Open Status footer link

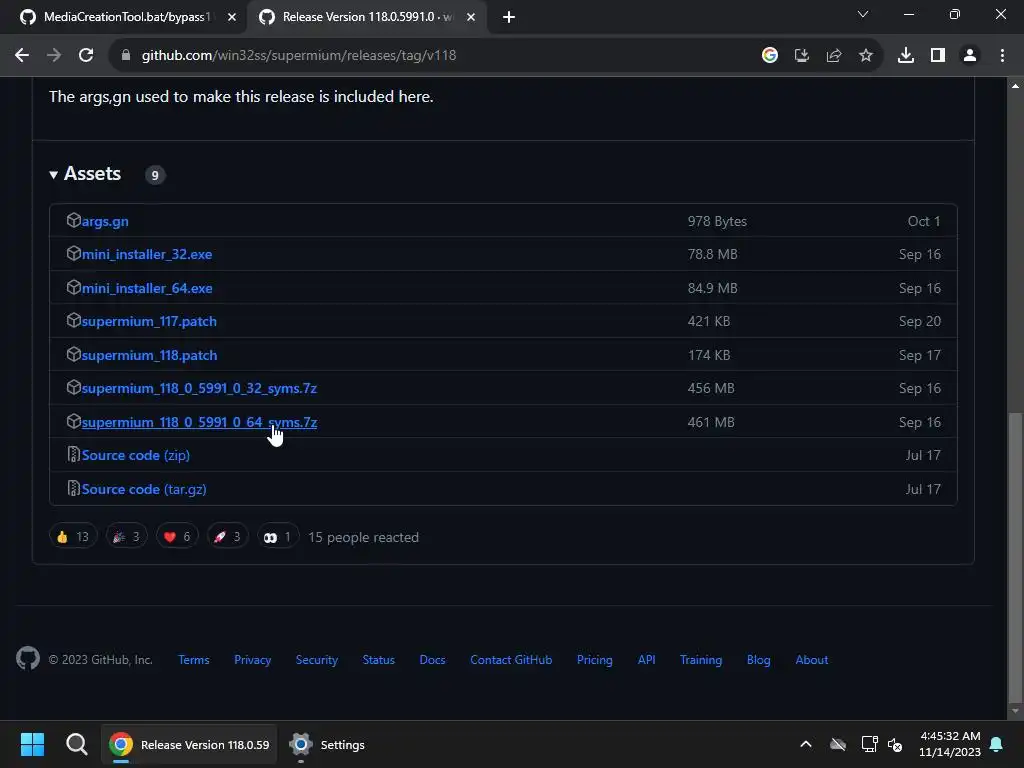pos(379,660)
